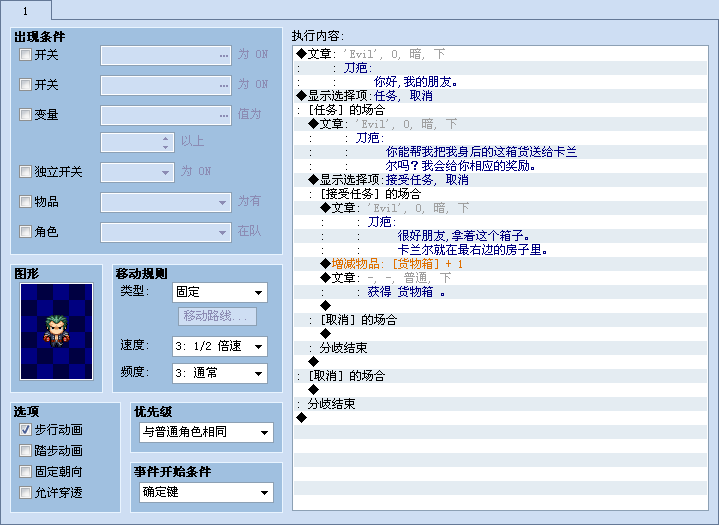
Task: Tick the 变量 condition checkbox
Action: tap(25, 114)
